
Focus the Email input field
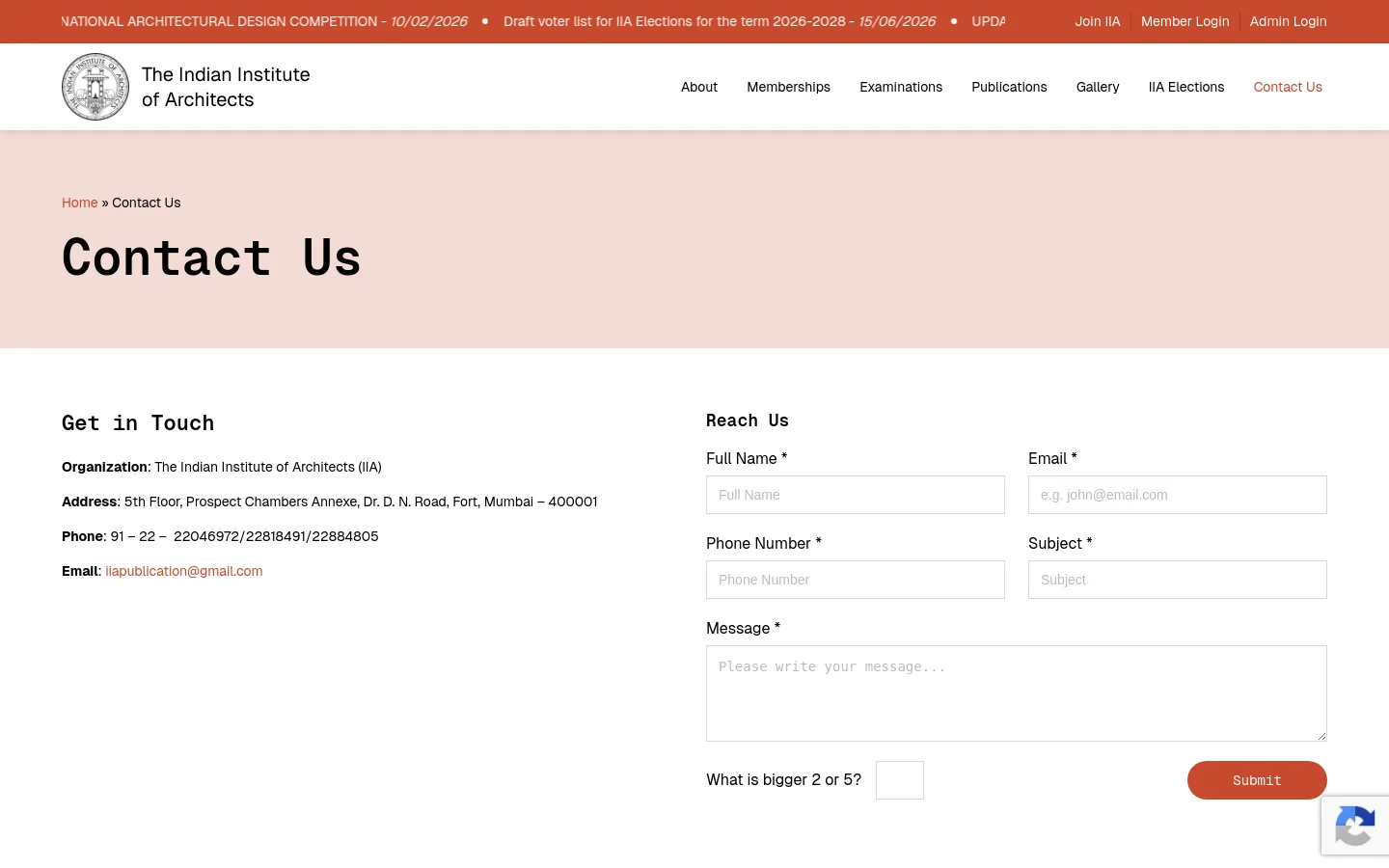pos(1178,495)
